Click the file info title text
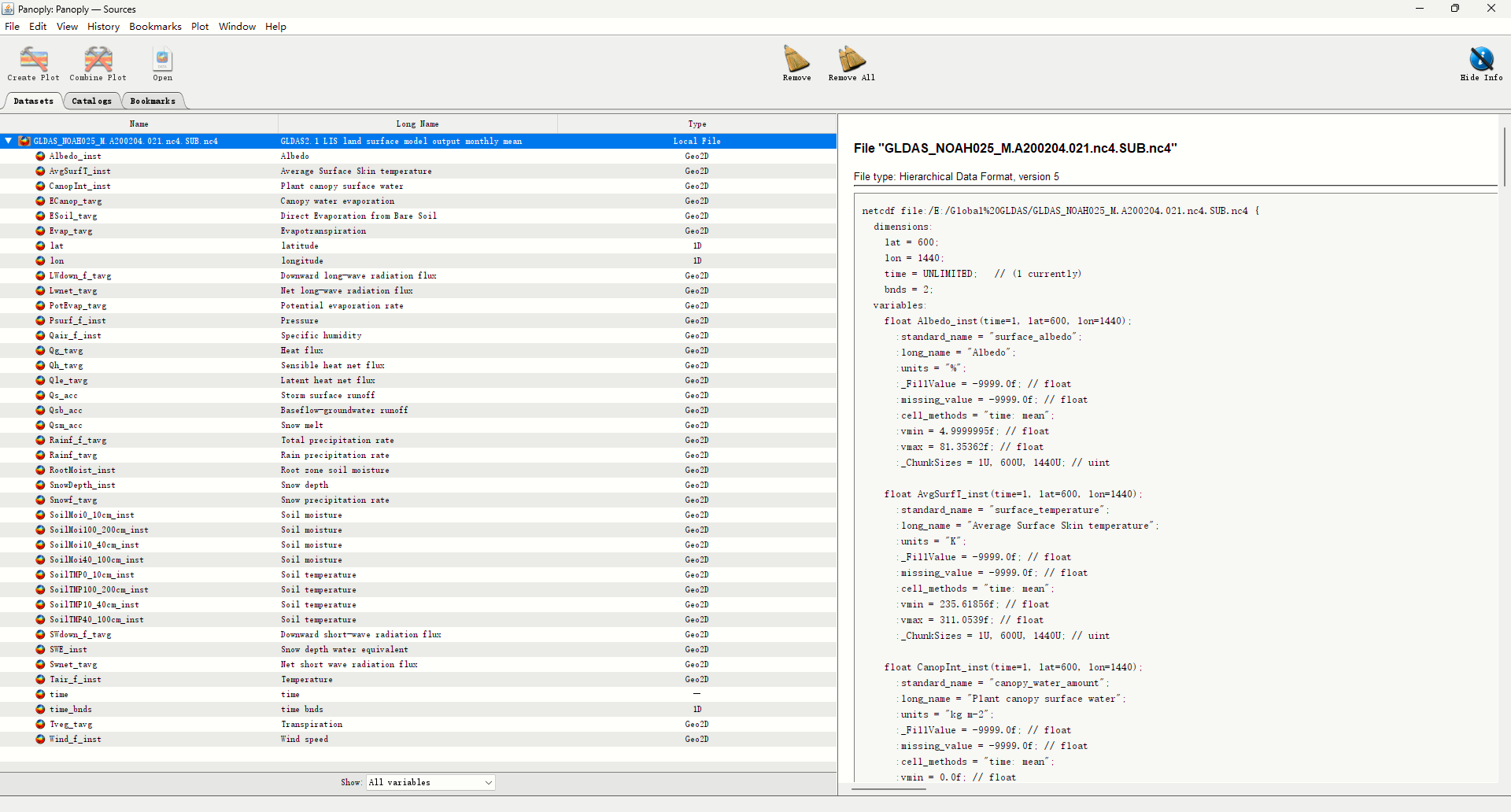 coord(1015,148)
